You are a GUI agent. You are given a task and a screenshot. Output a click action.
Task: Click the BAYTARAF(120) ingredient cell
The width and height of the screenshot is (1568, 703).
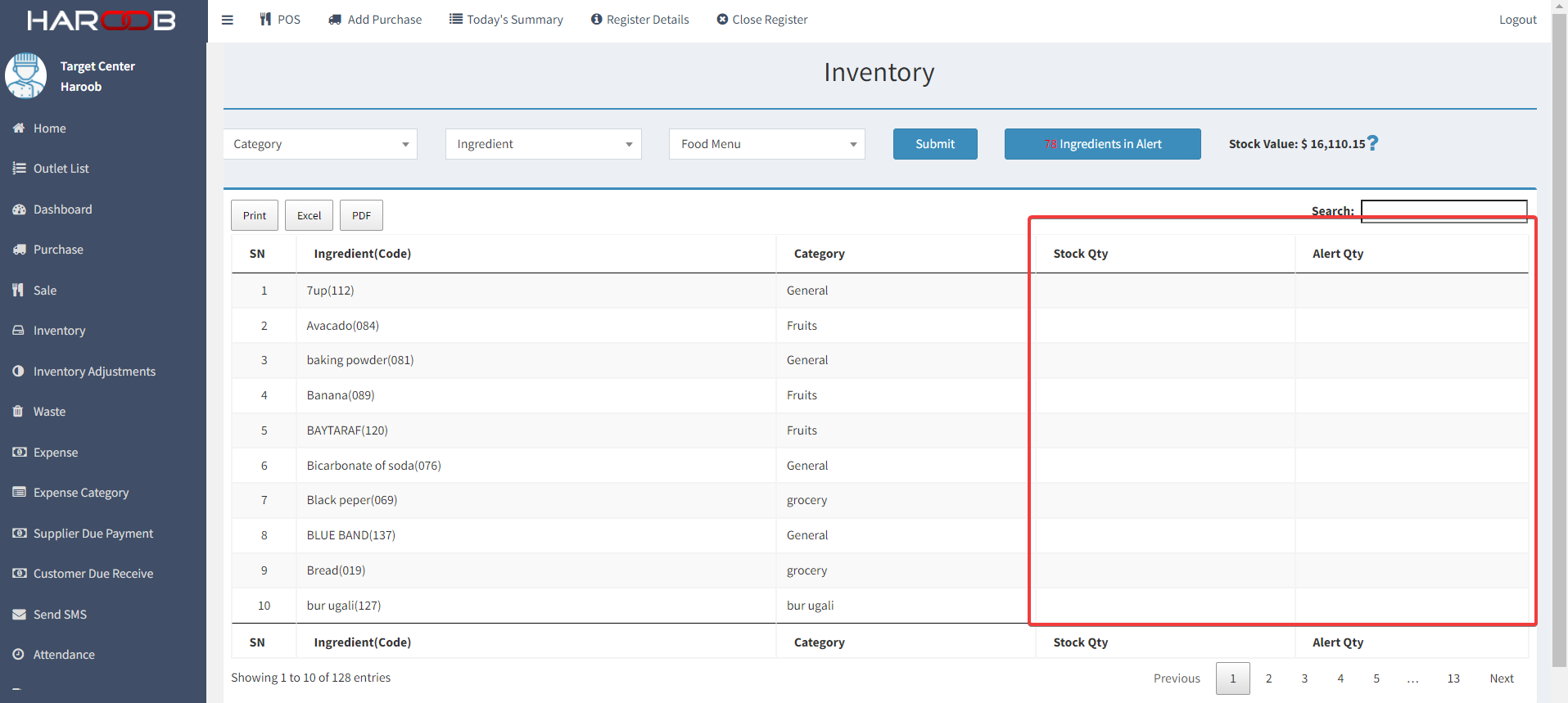536,430
